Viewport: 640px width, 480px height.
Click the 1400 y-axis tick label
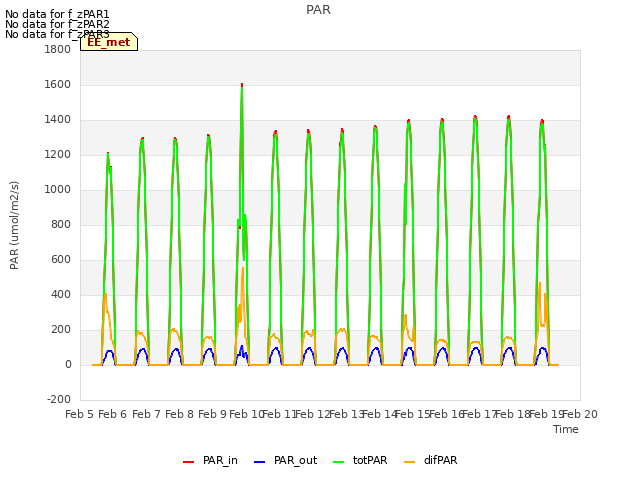click(x=58, y=120)
